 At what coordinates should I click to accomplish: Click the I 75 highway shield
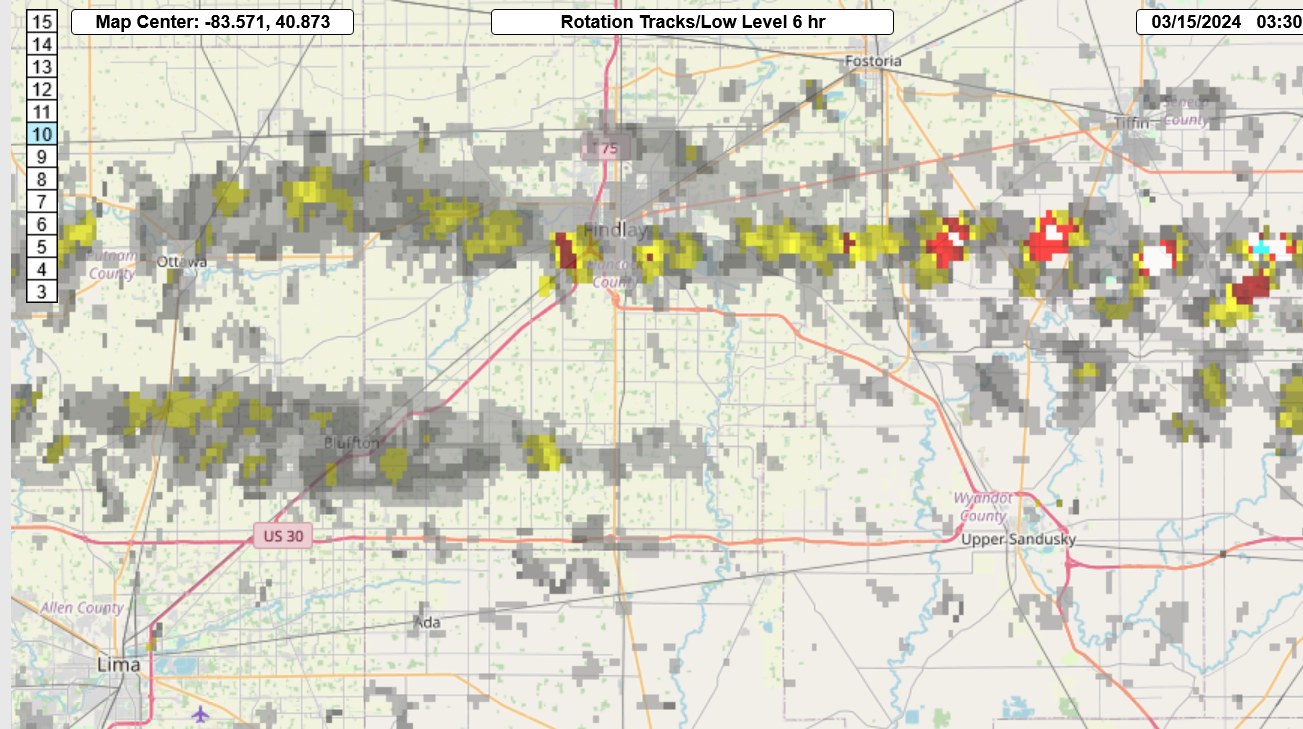coord(605,149)
